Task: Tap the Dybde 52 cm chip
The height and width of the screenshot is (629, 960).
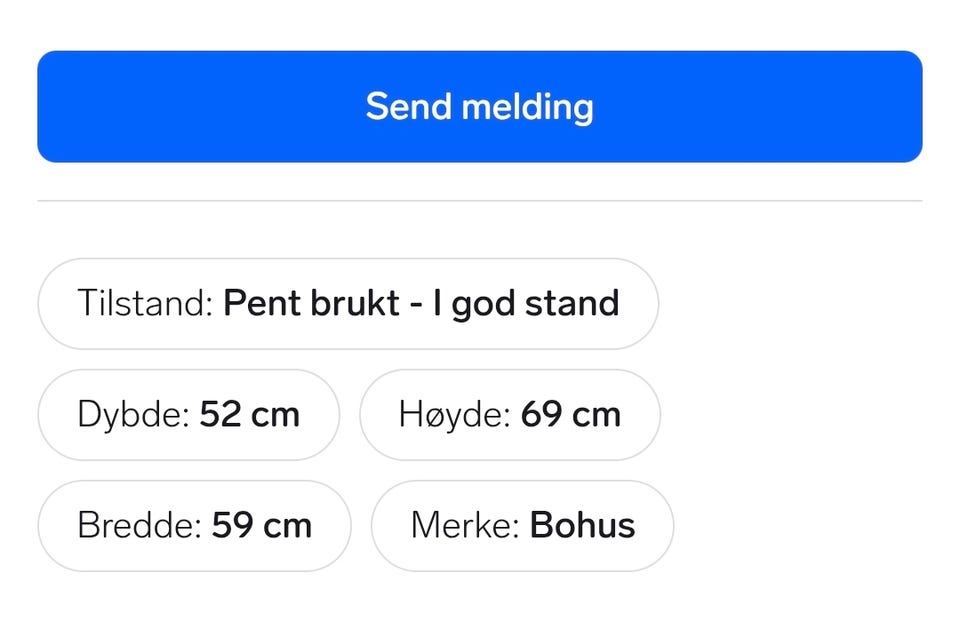Action: point(189,415)
